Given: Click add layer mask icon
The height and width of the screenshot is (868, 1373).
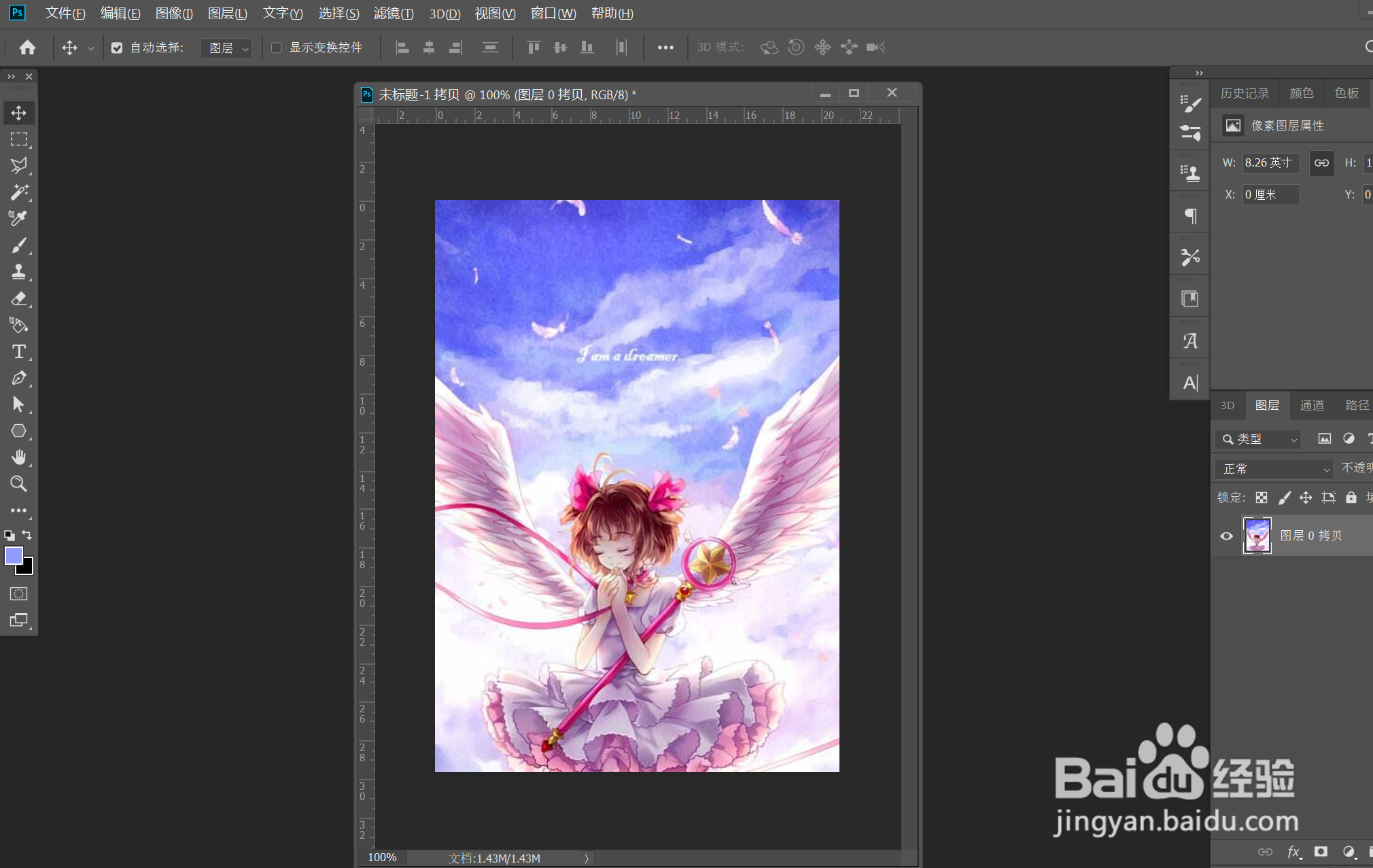Looking at the screenshot, I should [x=1321, y=852].
